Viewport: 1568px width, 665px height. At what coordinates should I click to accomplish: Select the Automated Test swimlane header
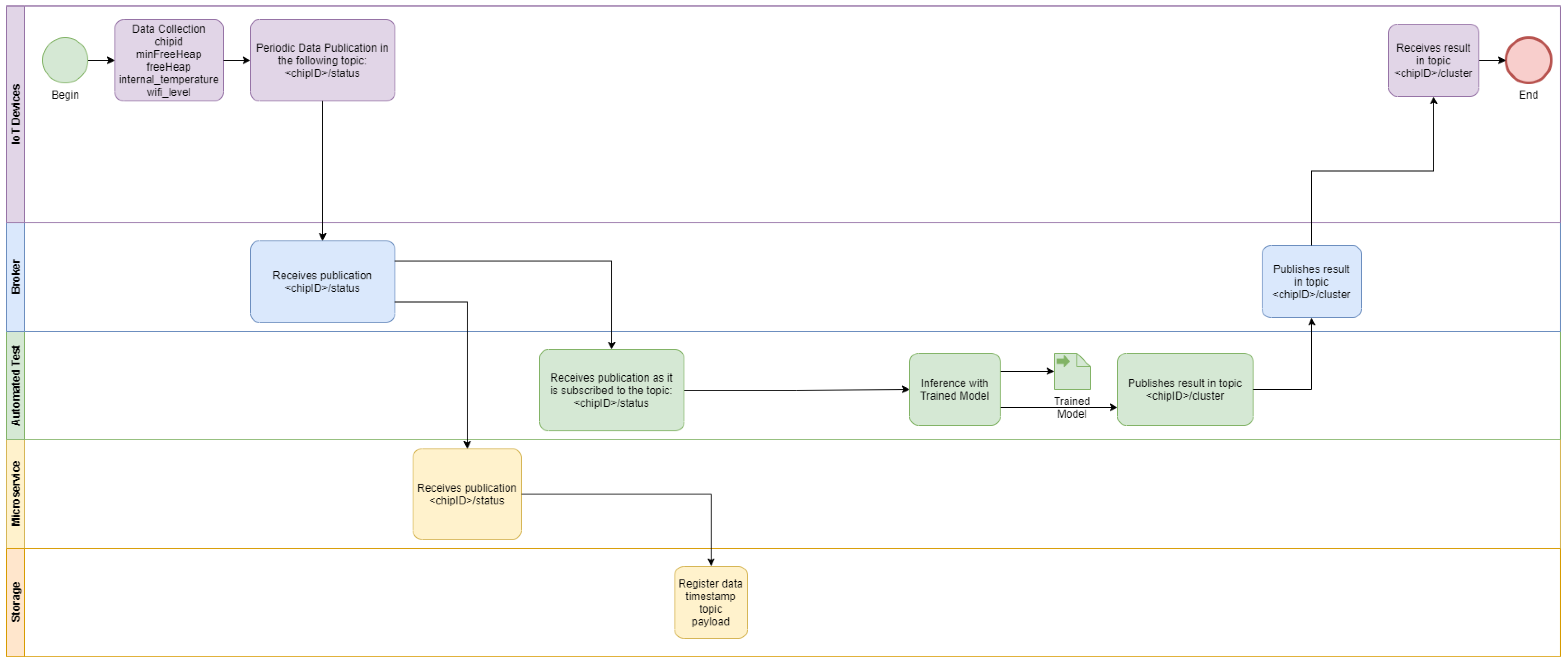click(15, 386)
